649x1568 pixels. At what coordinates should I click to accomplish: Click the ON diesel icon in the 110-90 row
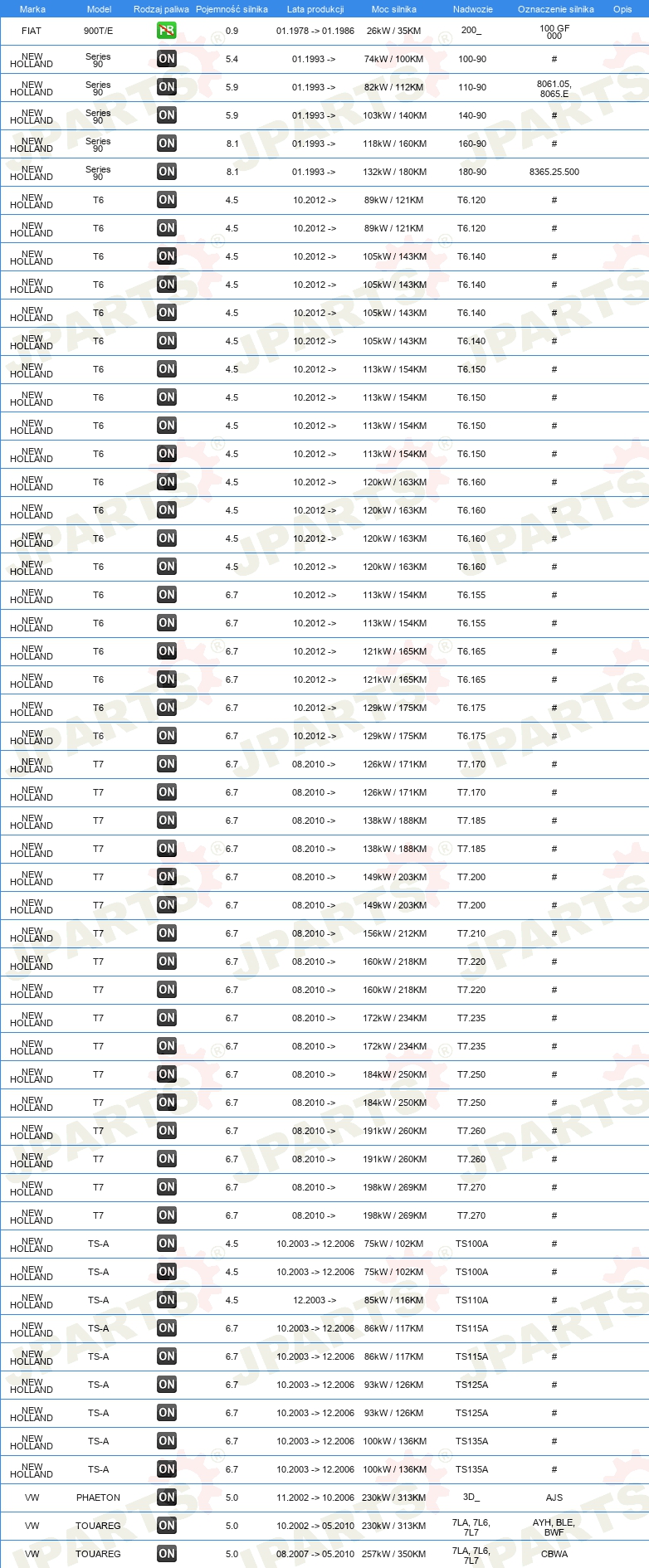point(167,87)
